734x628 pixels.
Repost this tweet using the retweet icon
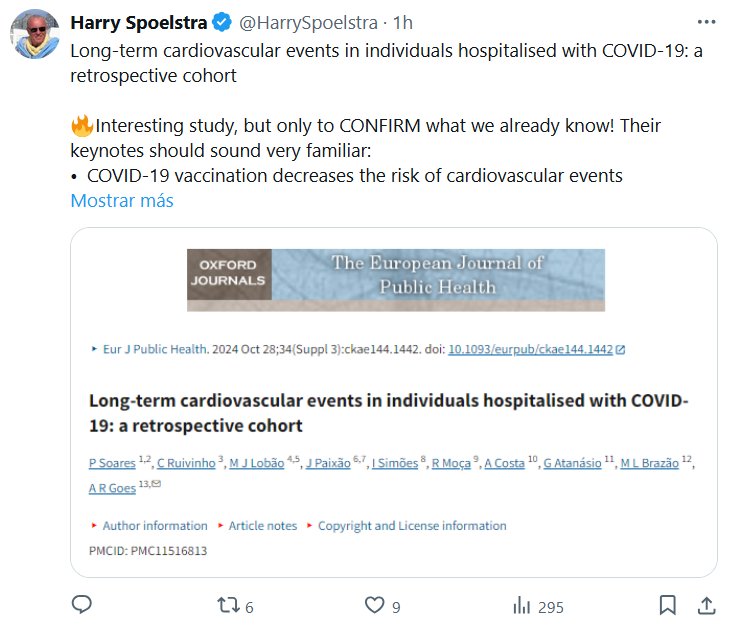(229, 605)
